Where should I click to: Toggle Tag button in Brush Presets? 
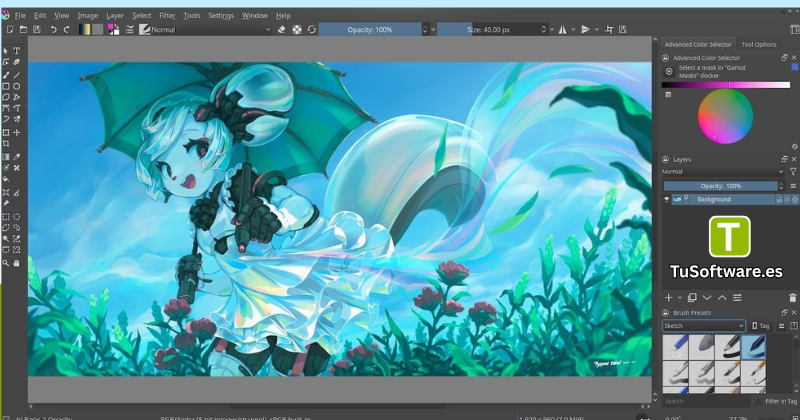760,326
